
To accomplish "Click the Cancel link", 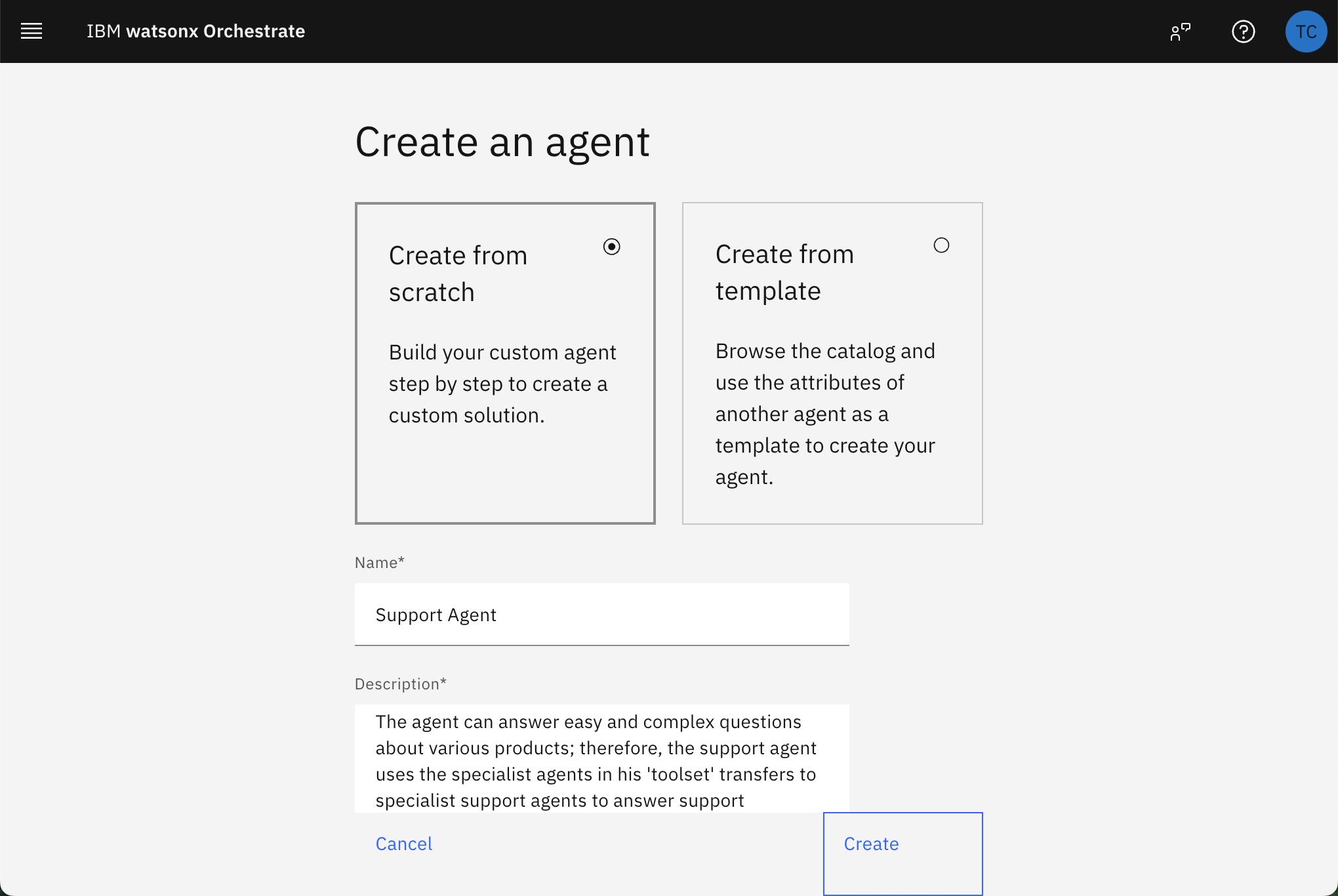I will (x=403, y=844).
